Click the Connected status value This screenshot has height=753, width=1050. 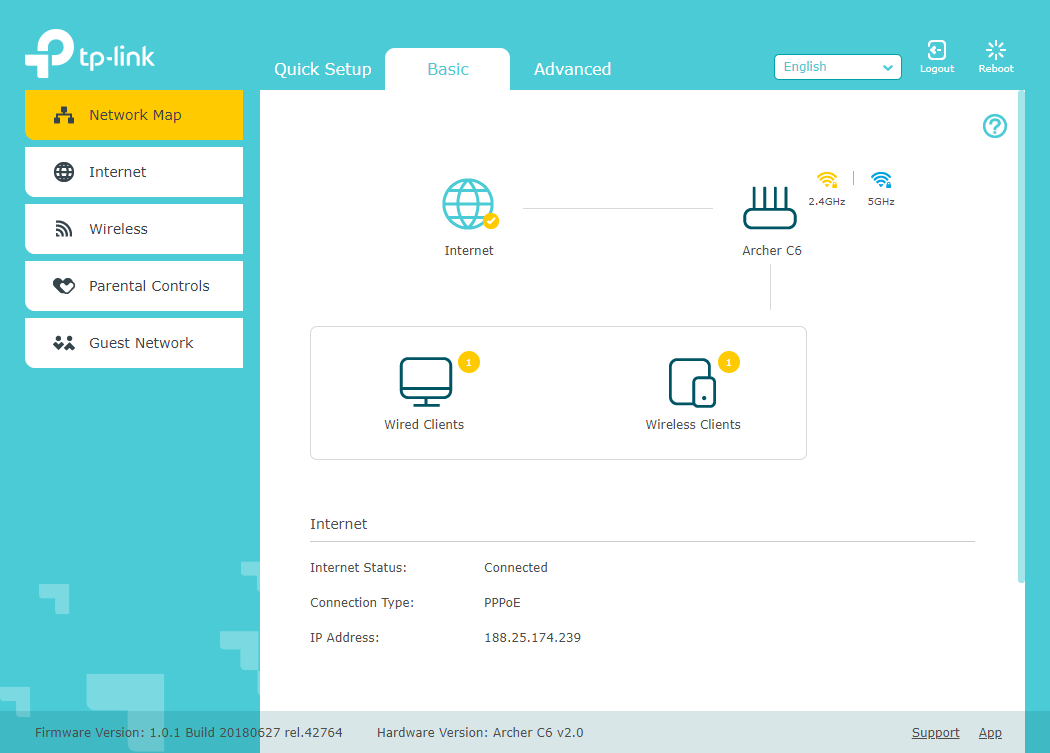point(516,567)
